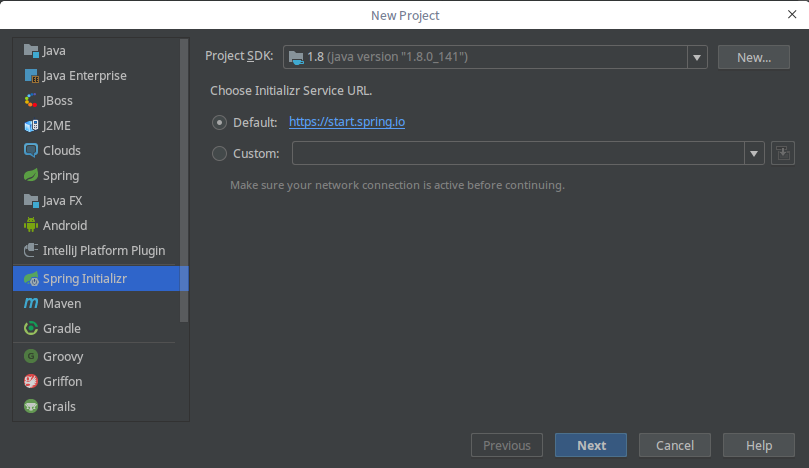Click the Griffon red icon
The height and width of the screenshot is (468, 809).
coord(31,381)
